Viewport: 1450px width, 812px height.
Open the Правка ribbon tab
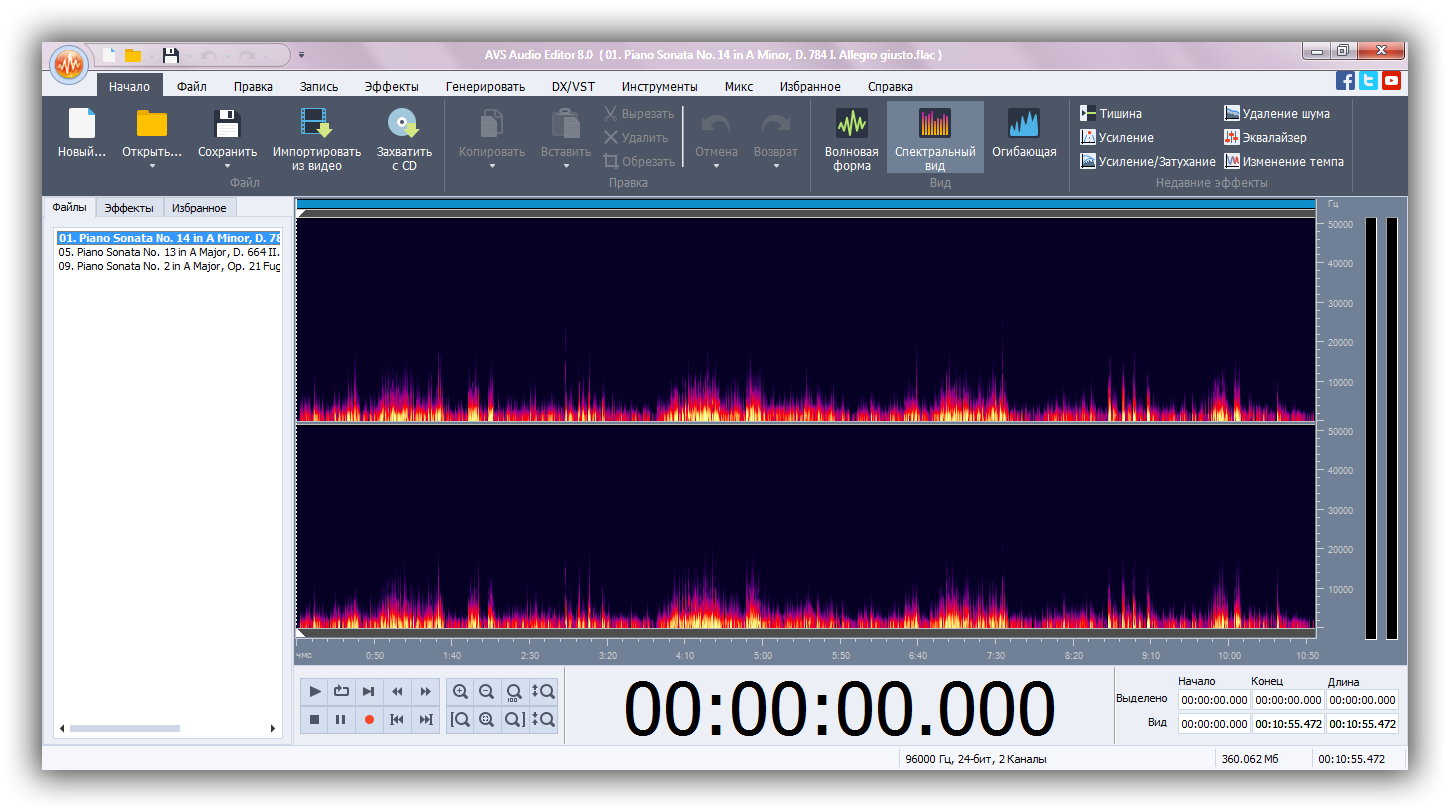click(253, 87)
